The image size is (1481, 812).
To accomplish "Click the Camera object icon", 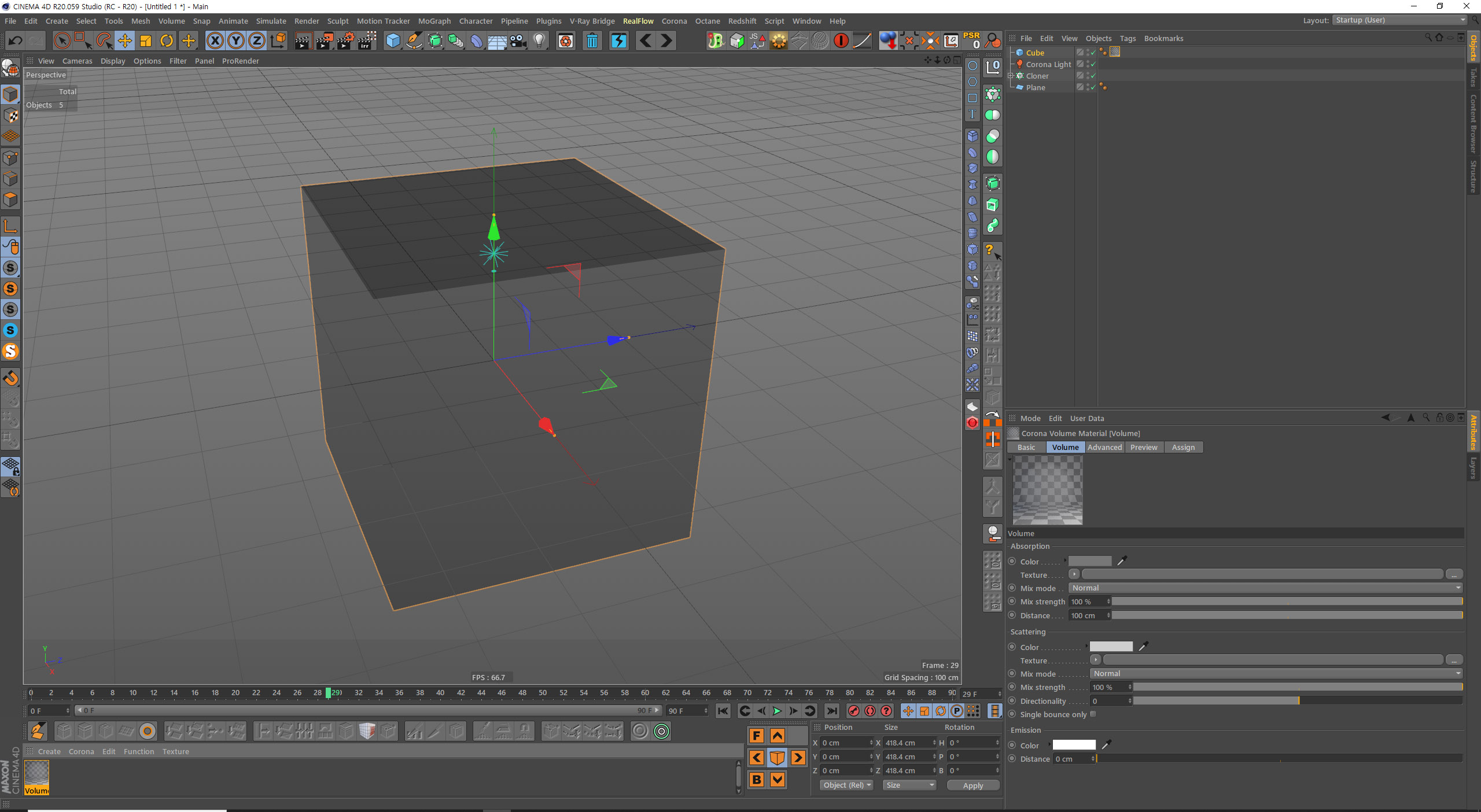I will [518, 40].
